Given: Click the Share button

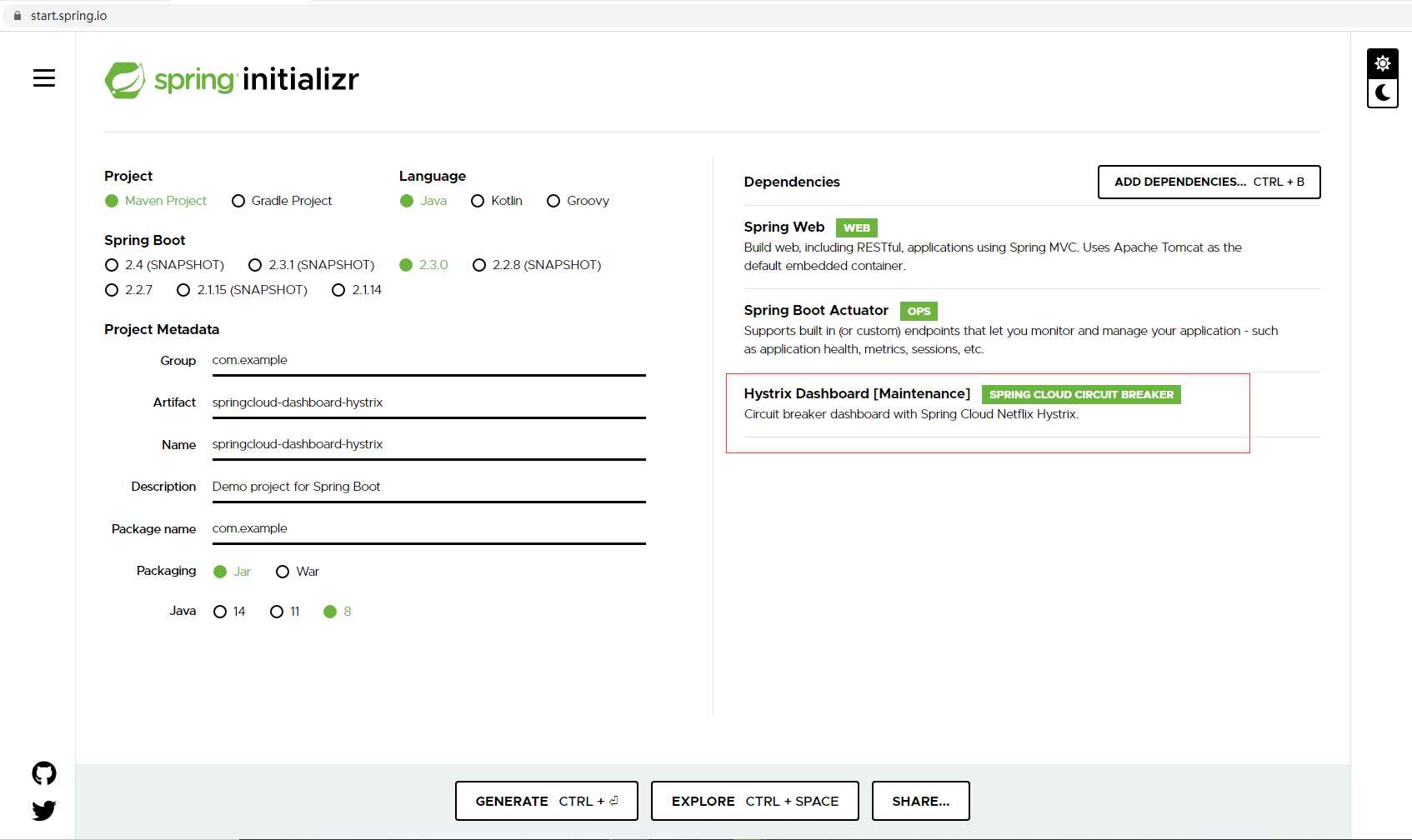Looking at the screenshot, I should (921, 801).
